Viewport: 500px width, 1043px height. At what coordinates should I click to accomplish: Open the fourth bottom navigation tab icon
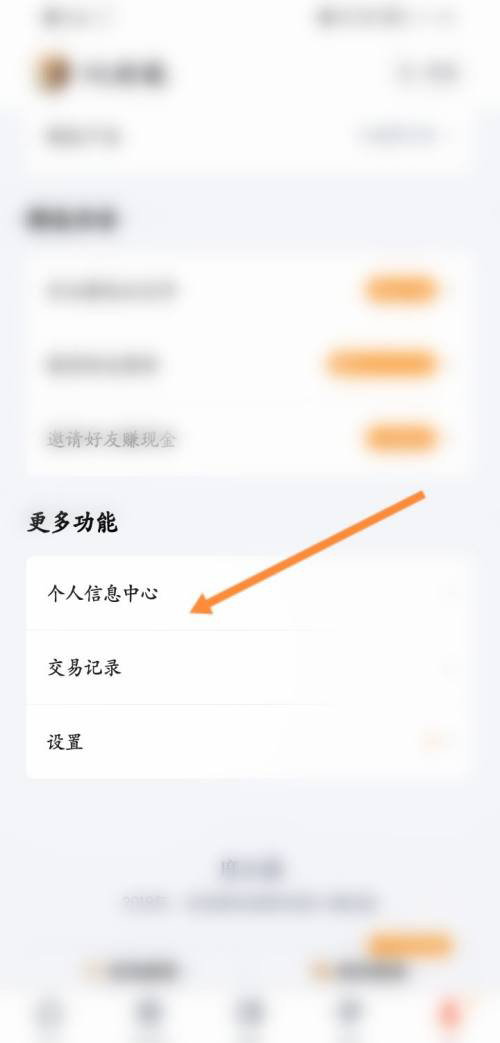(350, 1014)
